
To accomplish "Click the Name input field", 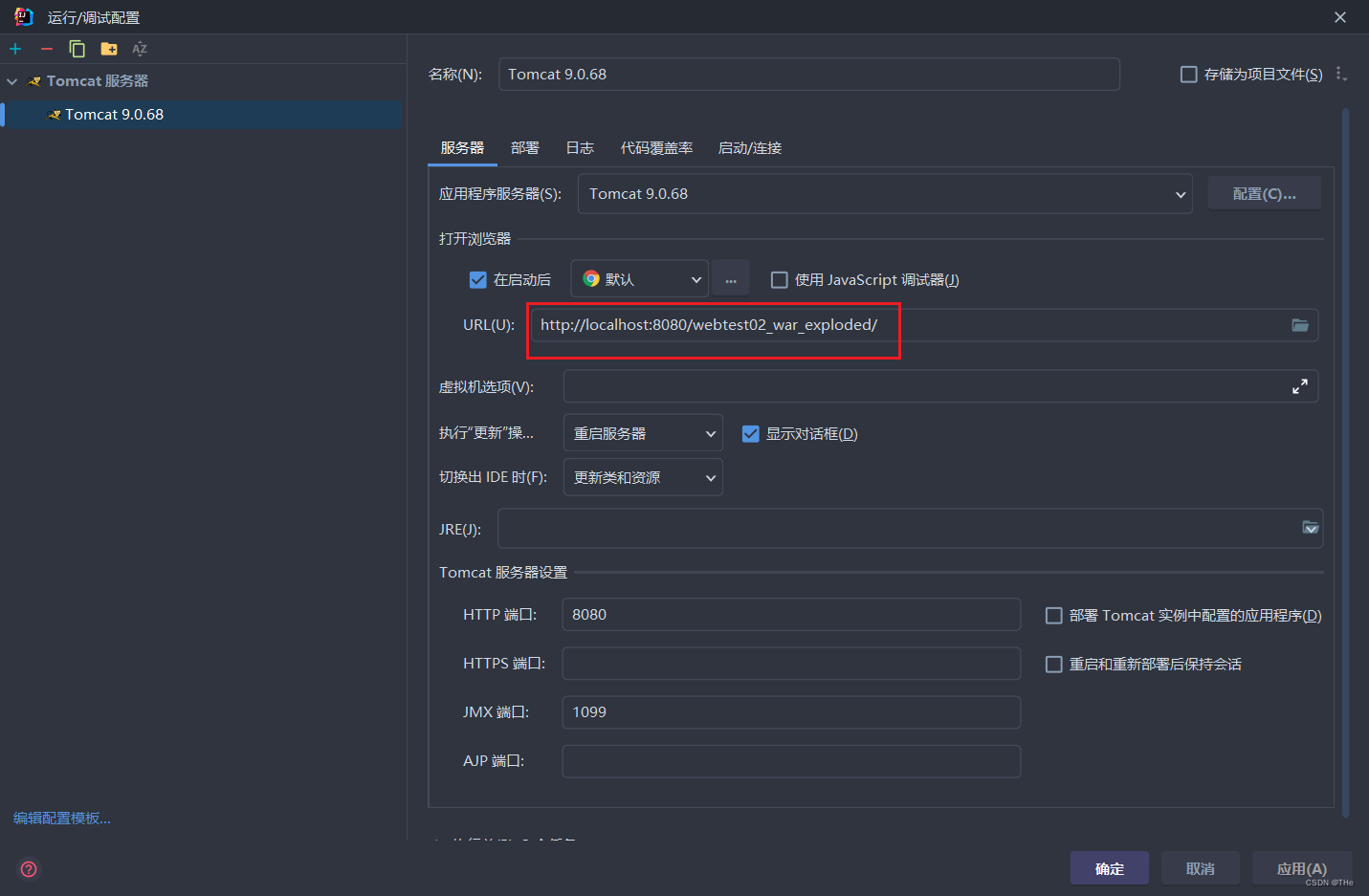I will click(809, 75).
